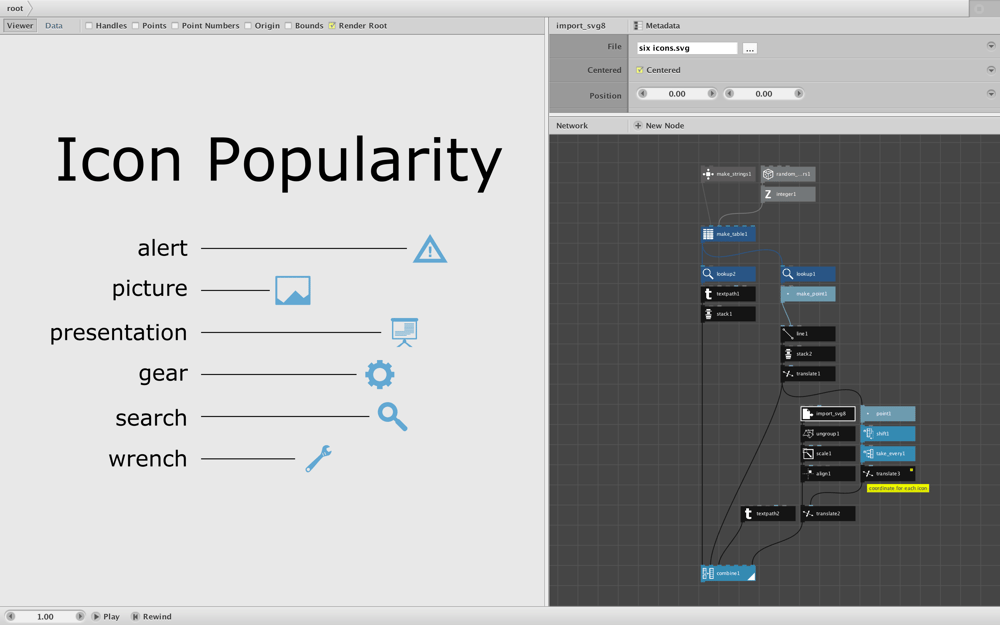Screen dimensions: 1000x625
Task: Start animation with the Play button
Action: coord(106,617)
